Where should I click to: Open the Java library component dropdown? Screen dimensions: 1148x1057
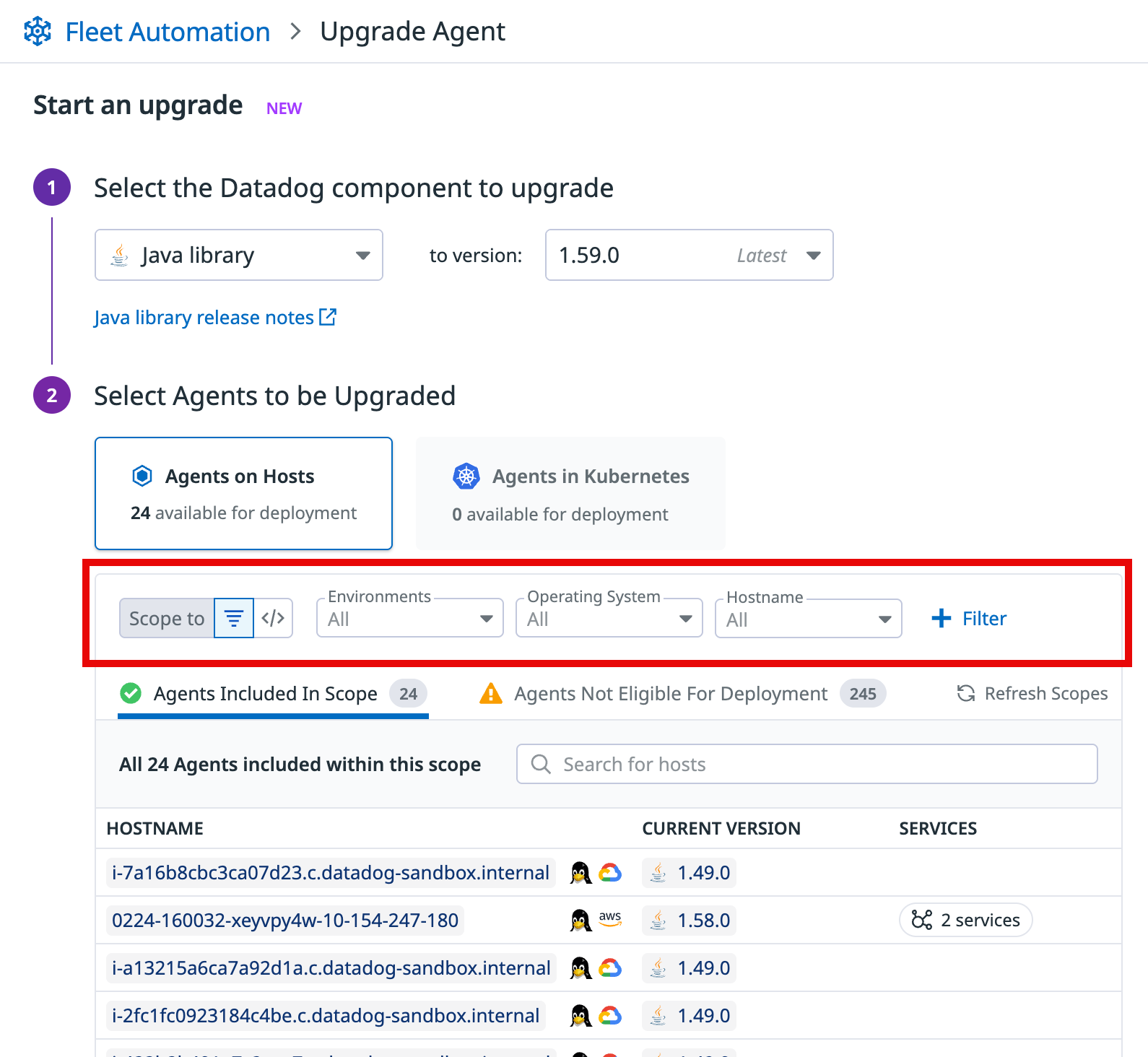pos(238,255)
